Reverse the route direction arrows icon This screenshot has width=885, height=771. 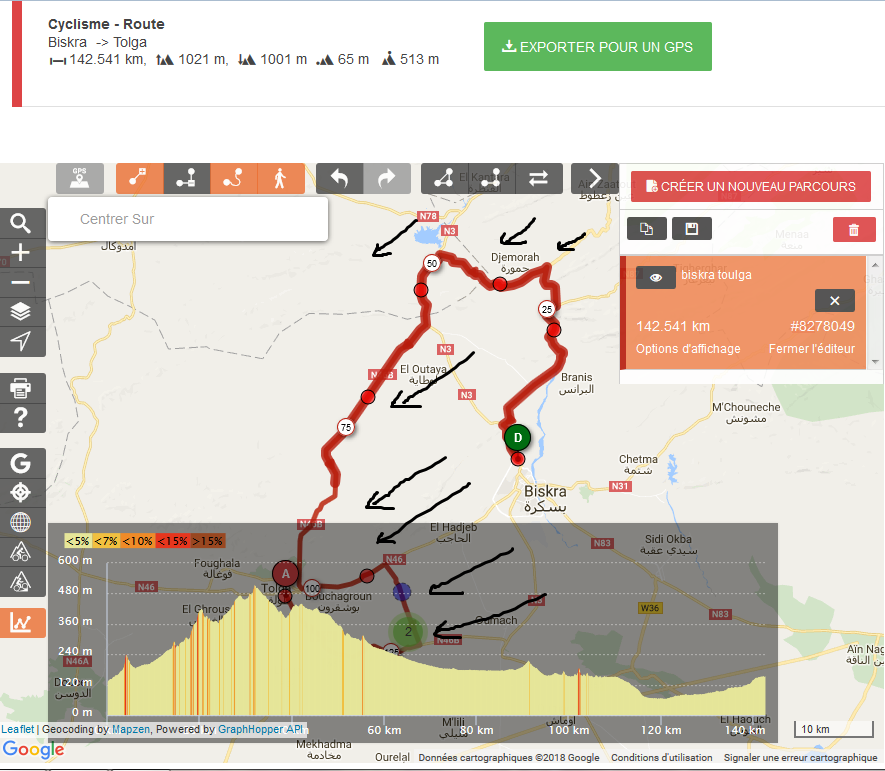coord(538,178)
